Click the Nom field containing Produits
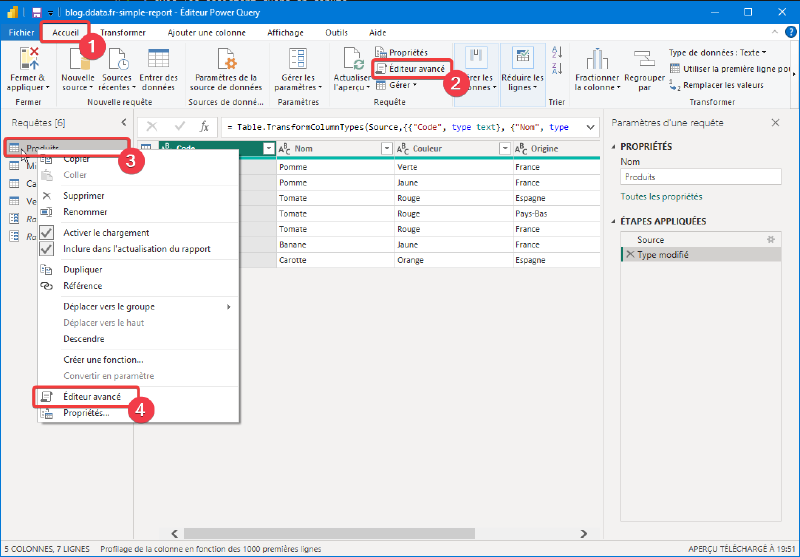Screen dimensions: 800x557 701,177
